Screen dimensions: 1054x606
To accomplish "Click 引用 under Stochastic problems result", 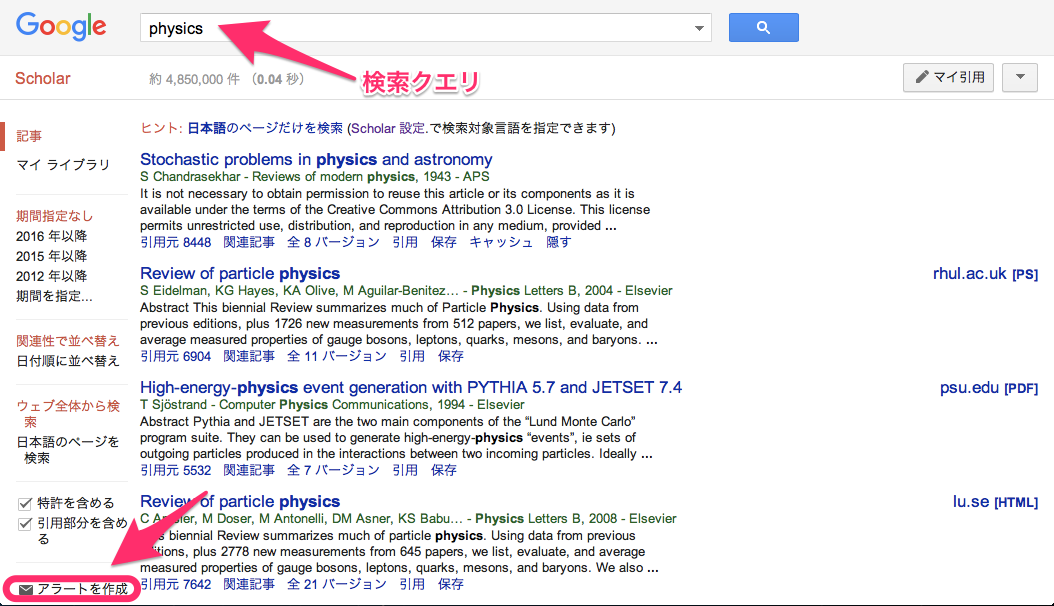I will pos(405,243).
